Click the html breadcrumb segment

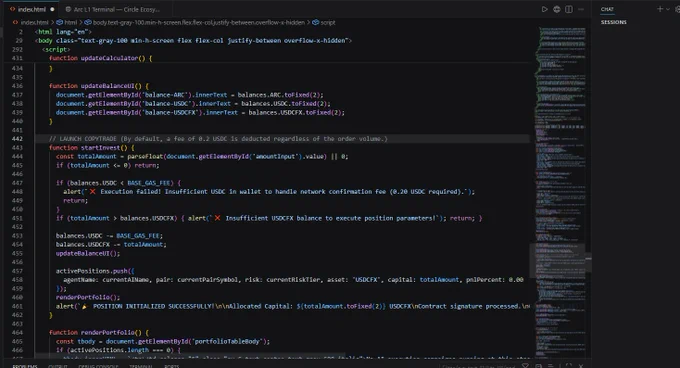click(x=70, y=23)
